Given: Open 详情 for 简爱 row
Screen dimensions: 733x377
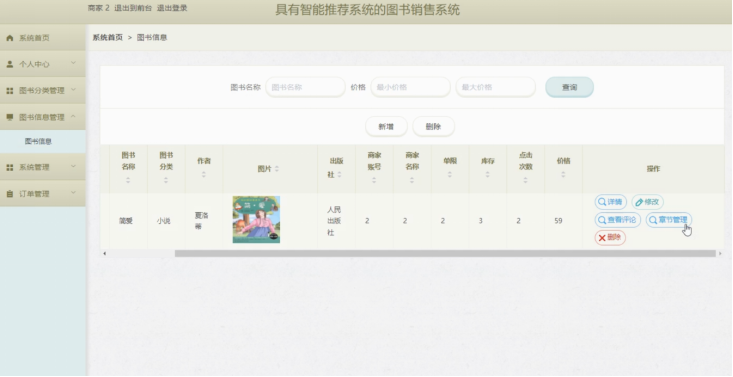Looking at the screenshot, I should point(611,202).
